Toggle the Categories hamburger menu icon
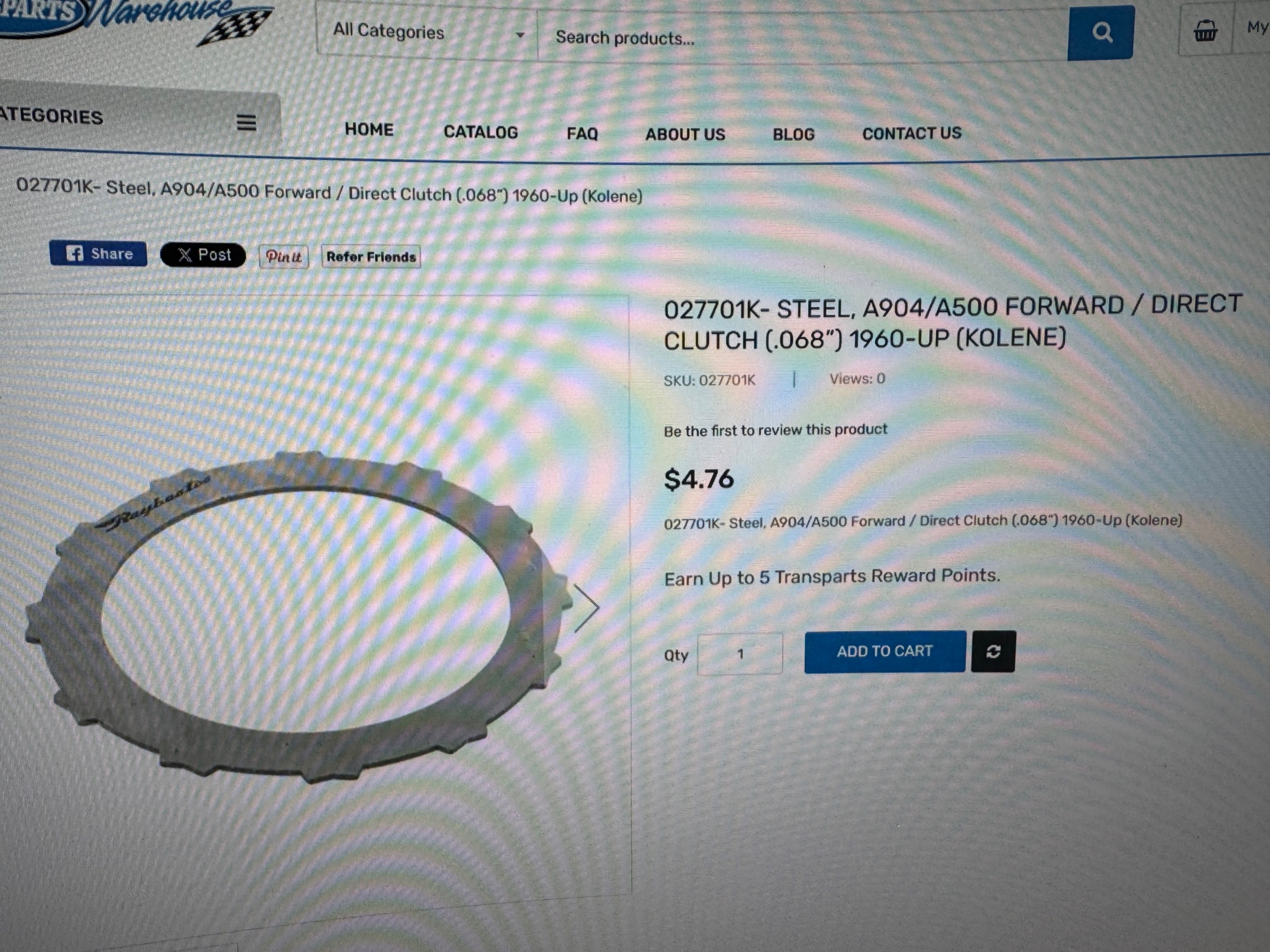1270x952 pixels. (246, 122)
